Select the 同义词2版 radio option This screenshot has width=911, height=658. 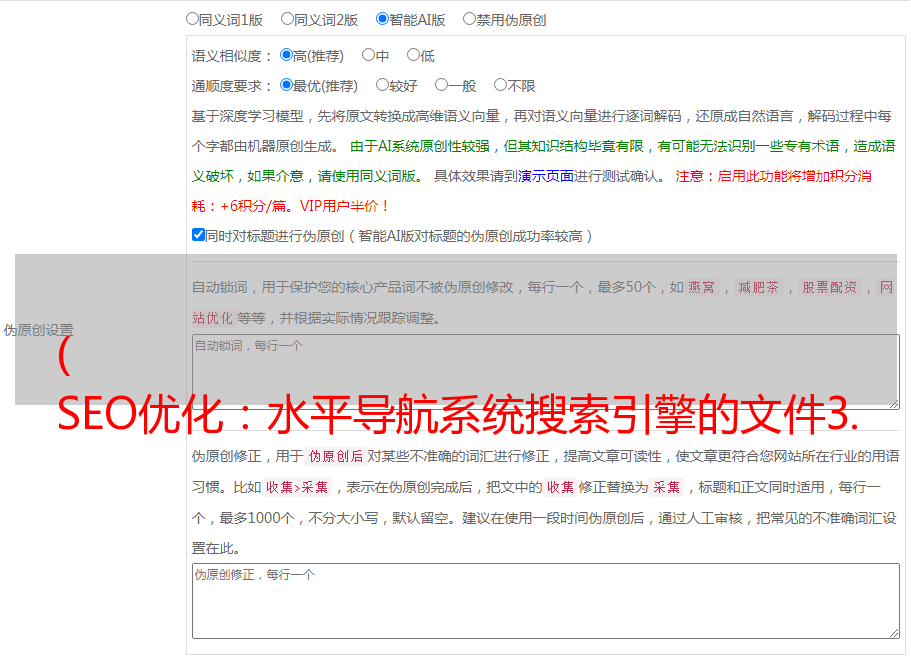coord(287,19)
